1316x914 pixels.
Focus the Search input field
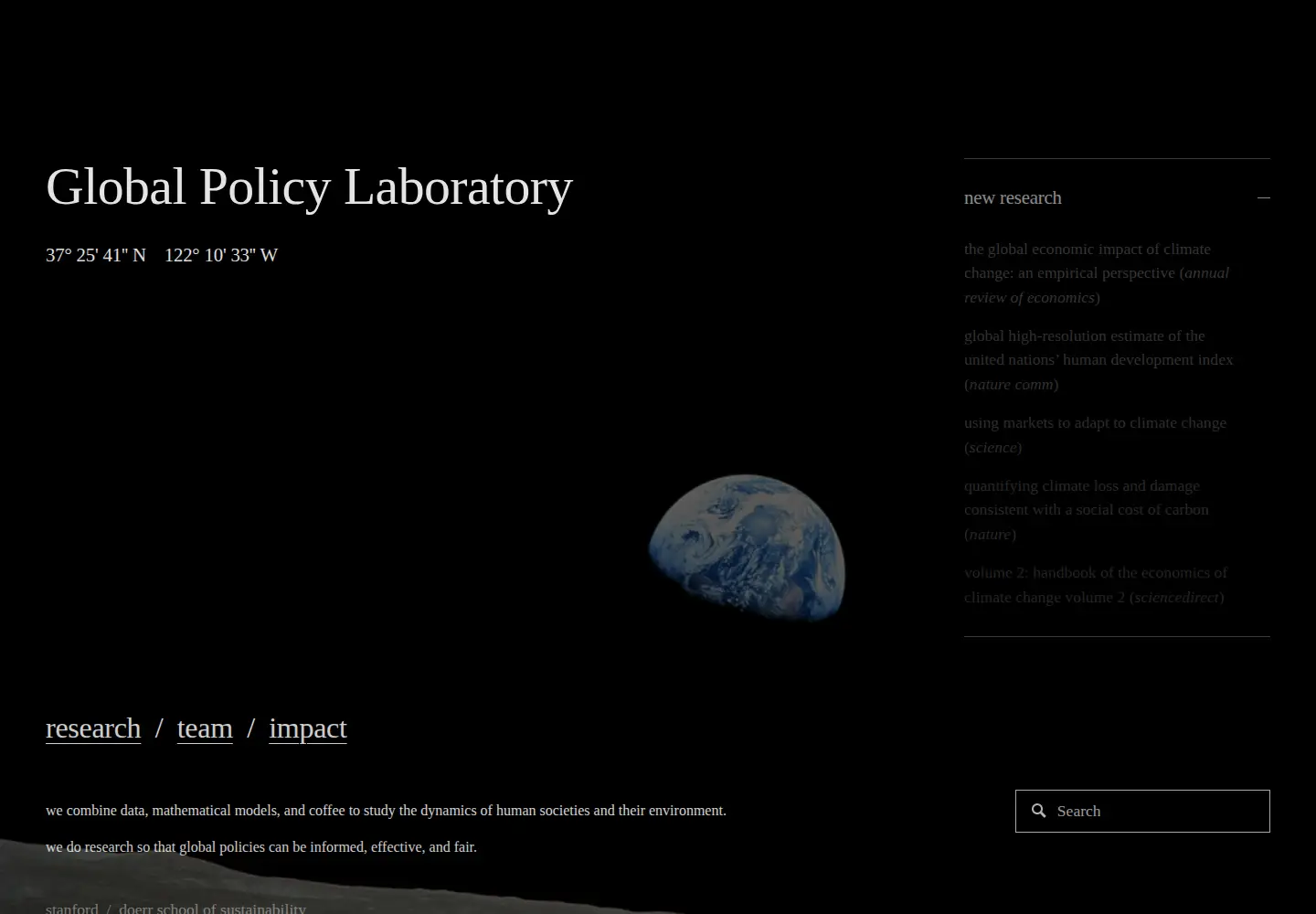[1142, 811]
